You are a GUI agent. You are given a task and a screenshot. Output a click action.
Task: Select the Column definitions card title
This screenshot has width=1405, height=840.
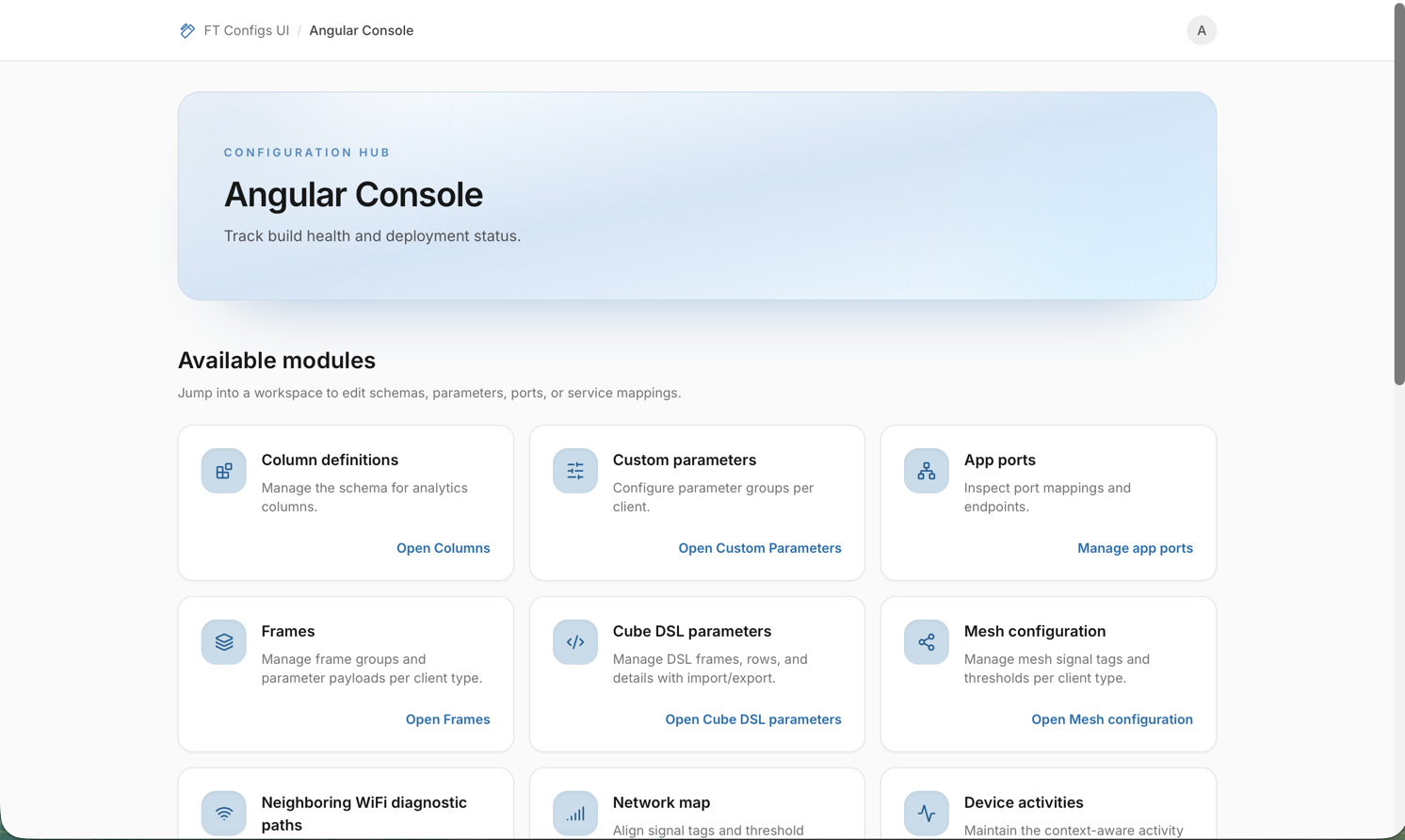330,460
